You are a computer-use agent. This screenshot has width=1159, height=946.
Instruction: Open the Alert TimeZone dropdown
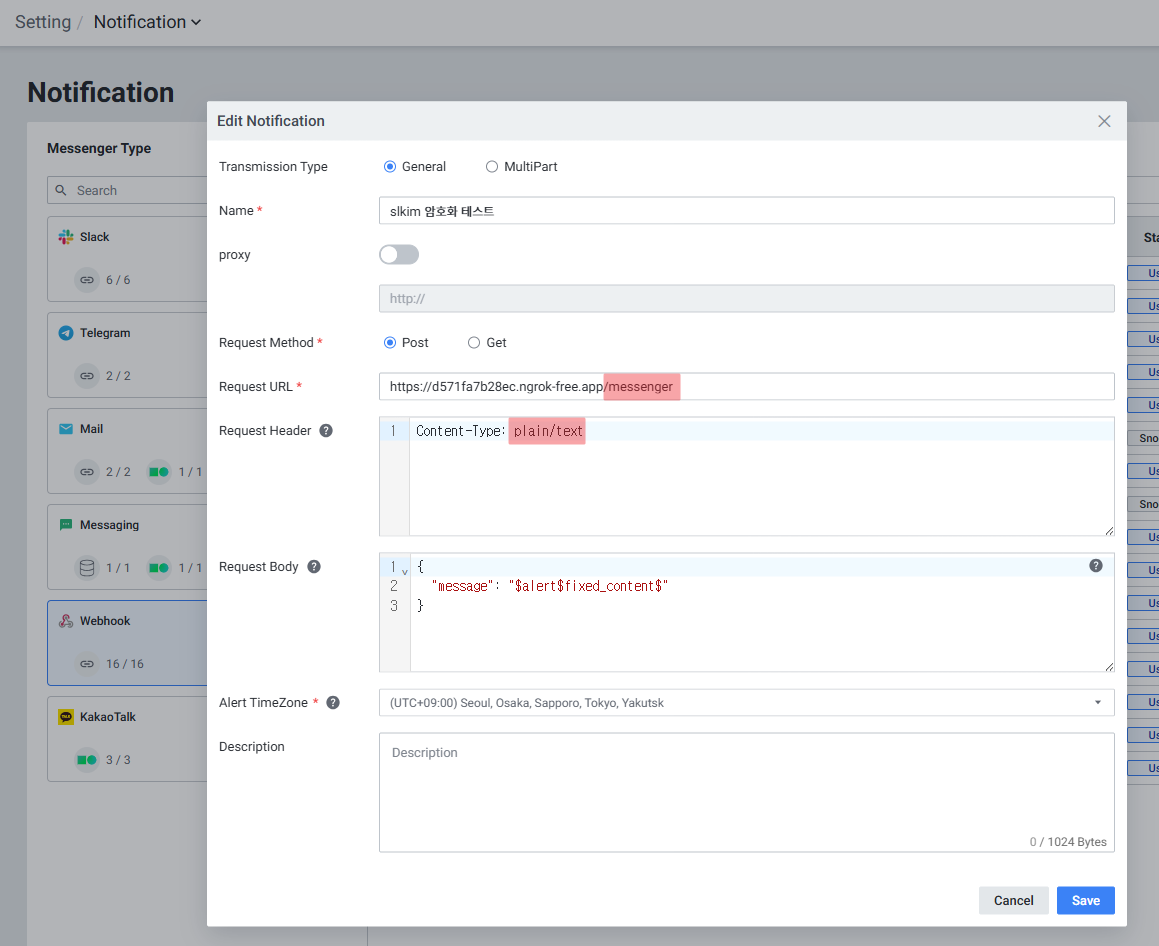pos(746,703)
